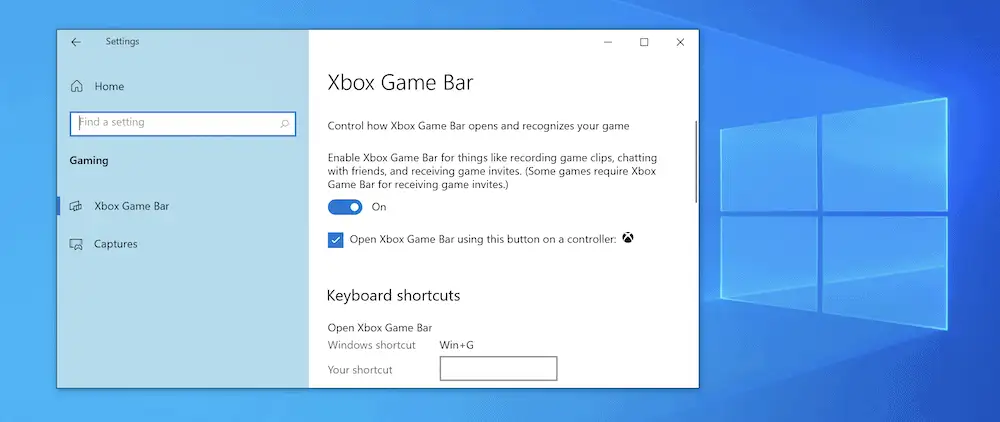Uncheck open Game Bar with controller button

click(x=335, y=240)
